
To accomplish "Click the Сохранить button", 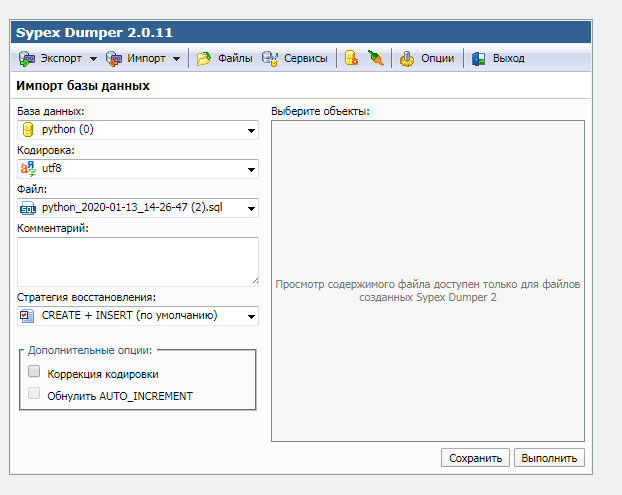I will tap(475, 458).
